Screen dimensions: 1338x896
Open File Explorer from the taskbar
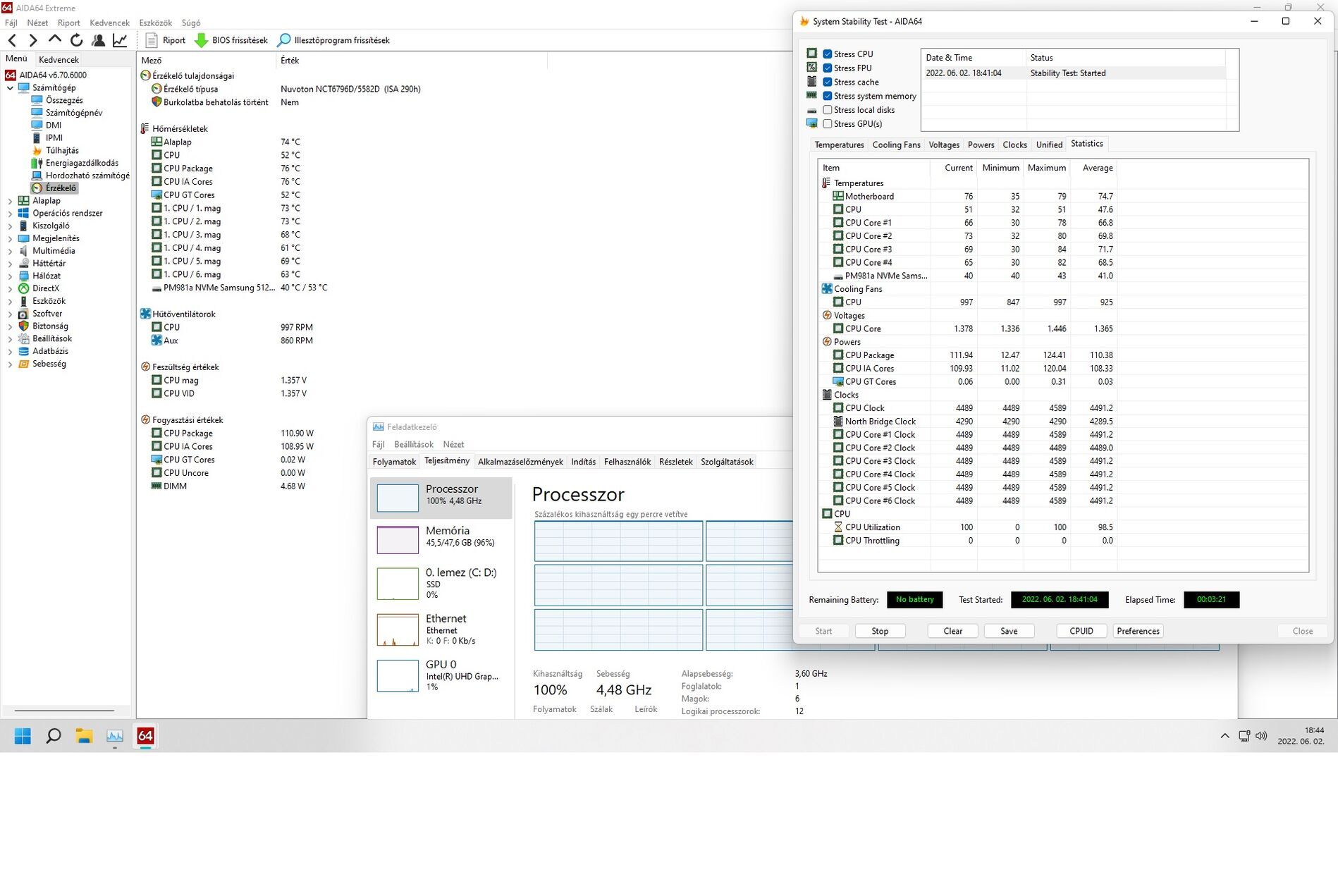click(x=84, y=736)
